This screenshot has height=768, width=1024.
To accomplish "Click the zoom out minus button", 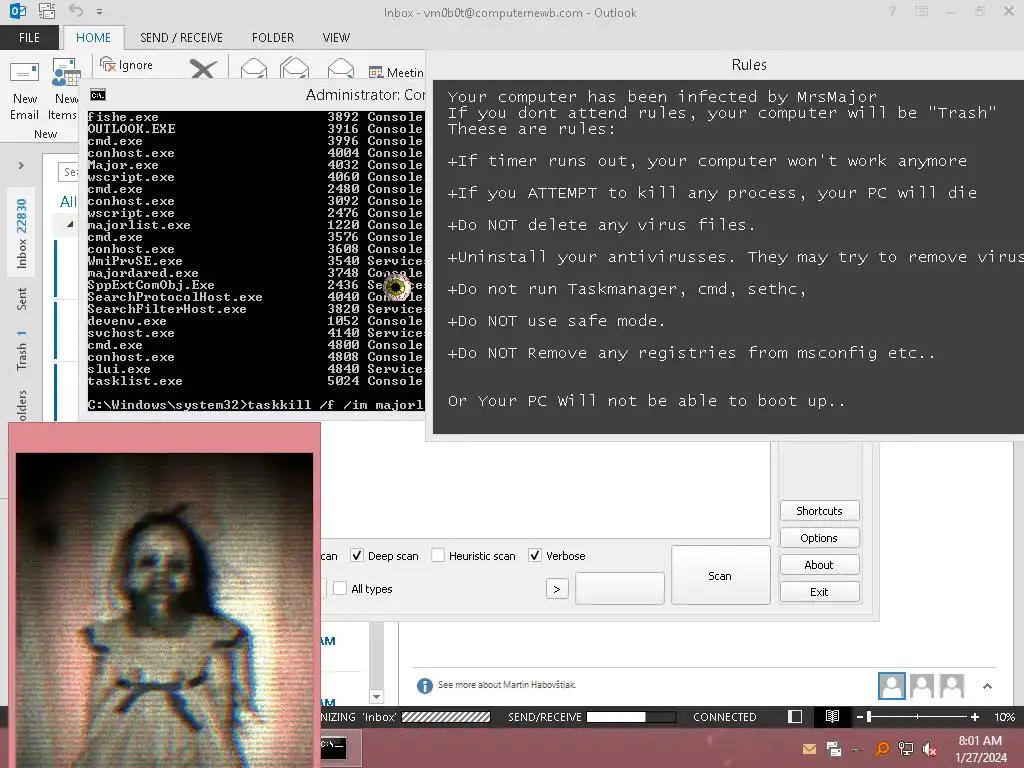I will [x=859, y=717].
